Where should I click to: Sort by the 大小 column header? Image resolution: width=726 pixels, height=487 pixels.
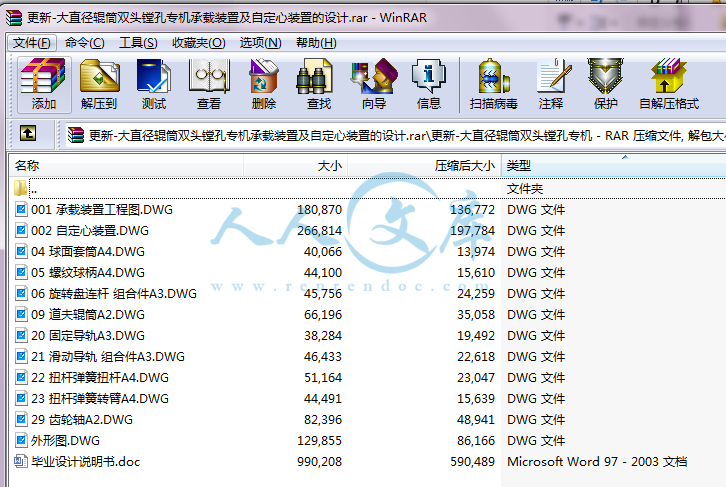click(295, 165)
